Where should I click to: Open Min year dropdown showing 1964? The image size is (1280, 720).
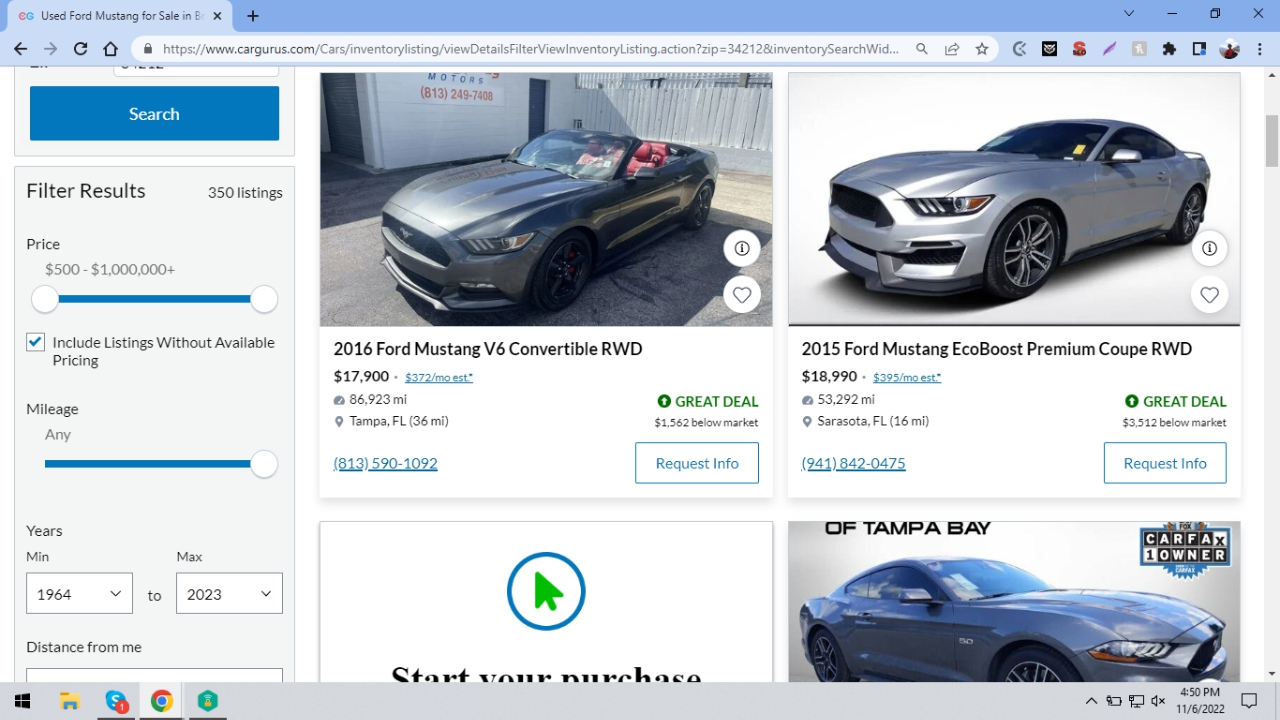pyautogui.click(x=79, y=593)
